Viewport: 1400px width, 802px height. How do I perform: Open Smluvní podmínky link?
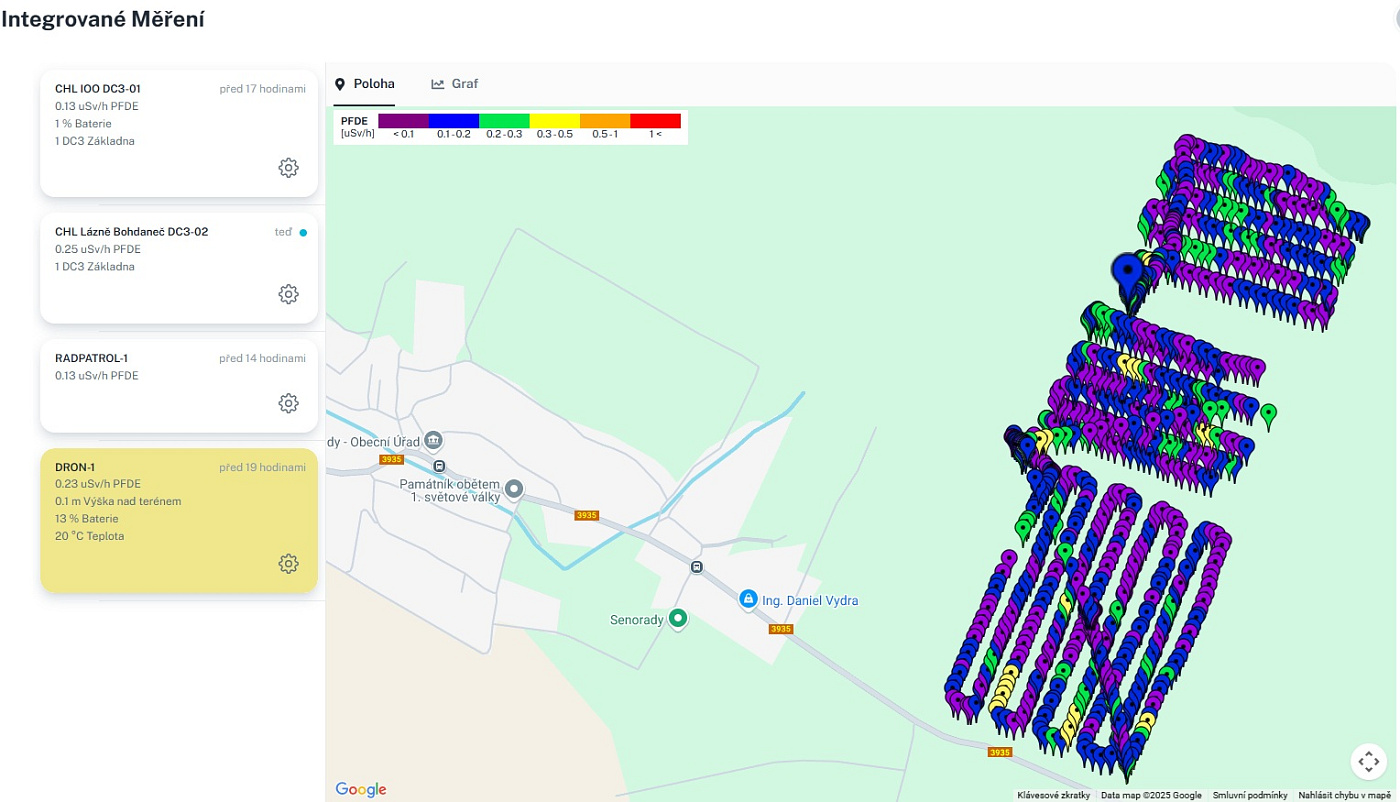point(1250,795)
